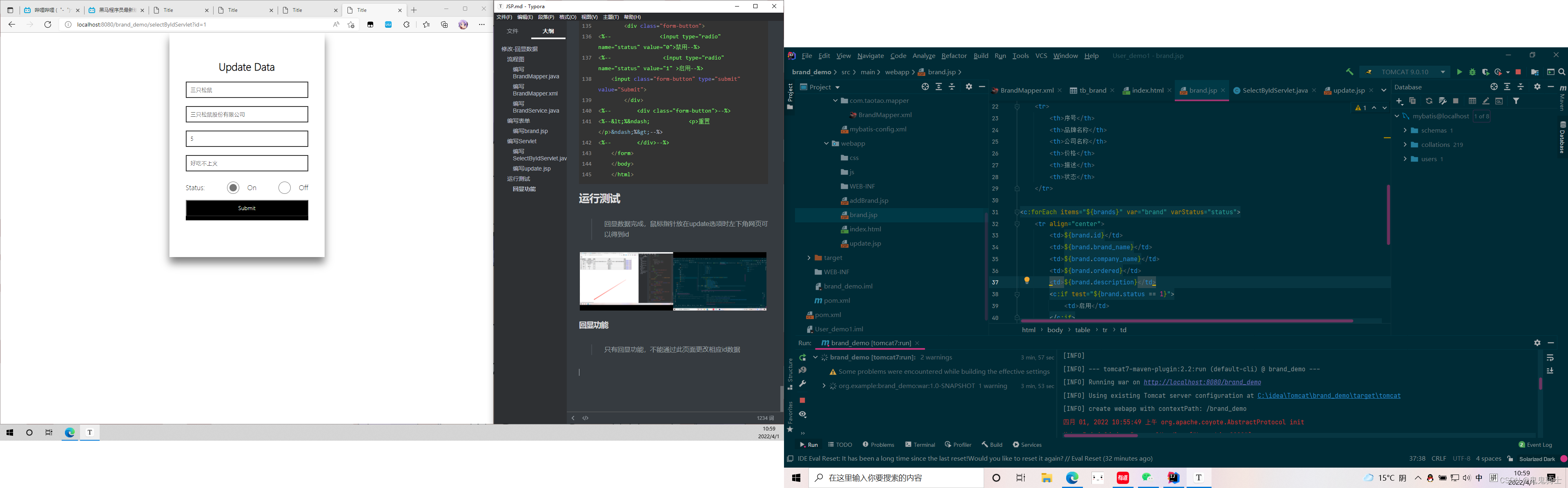Screen dimensions: 1568x488
Task: Go to next highlighted error arrow
Action: 1385,108
